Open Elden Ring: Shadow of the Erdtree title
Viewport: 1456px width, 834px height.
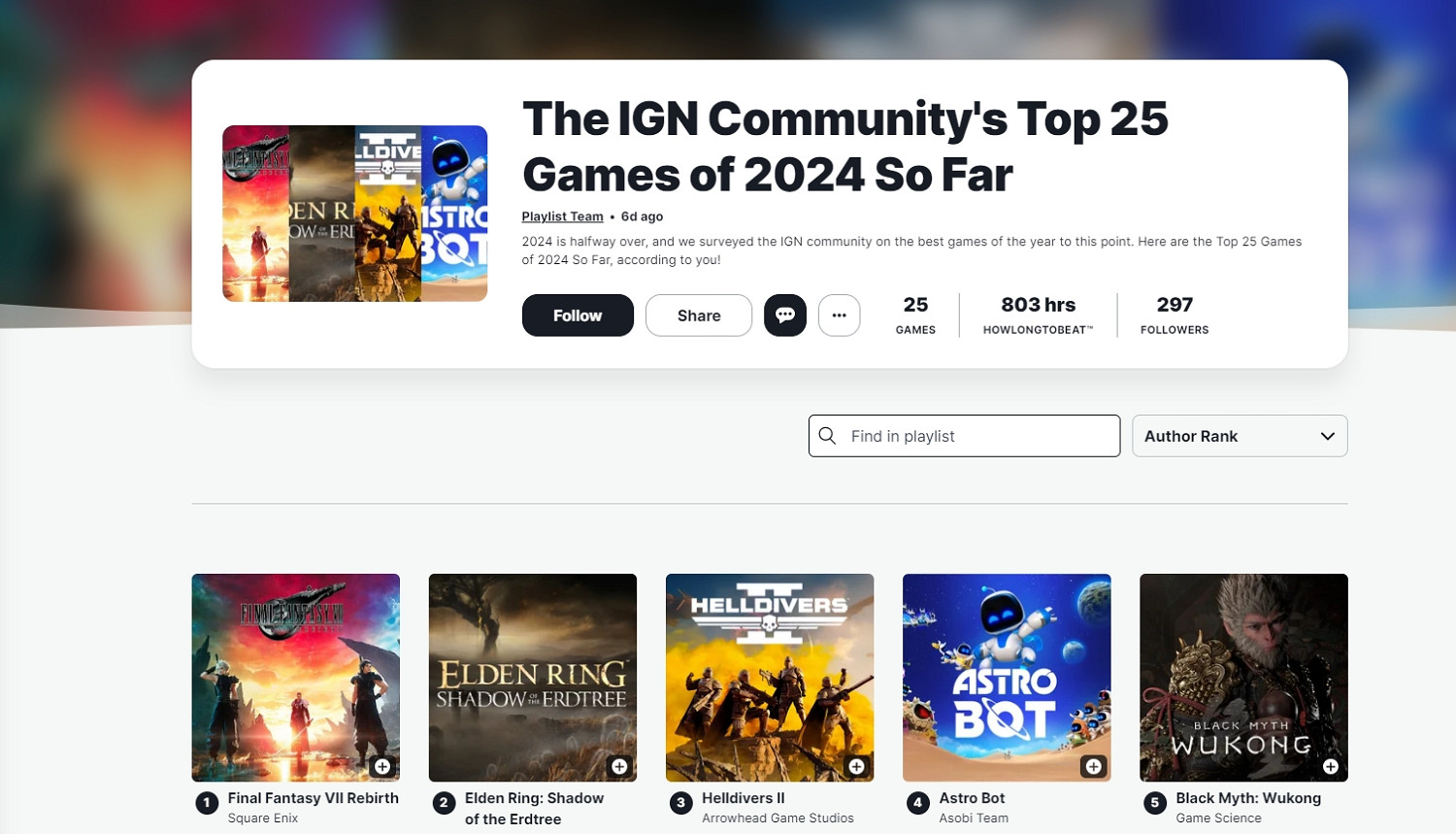pos(534,808)
